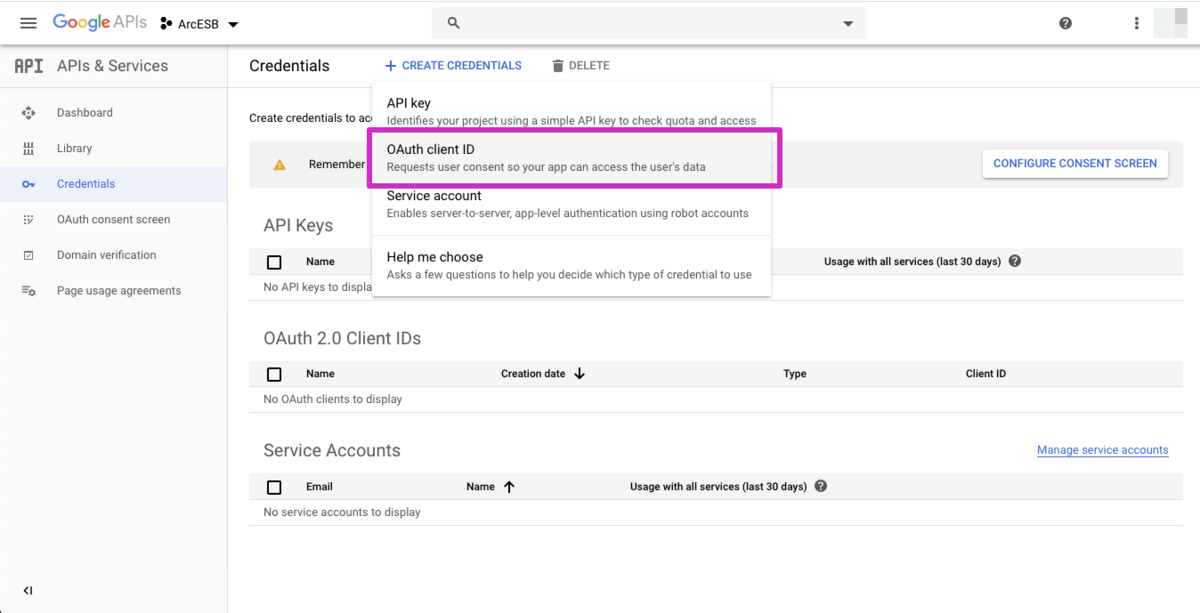Expand the search bar dropdown arrow

click(x=848, y=23)
